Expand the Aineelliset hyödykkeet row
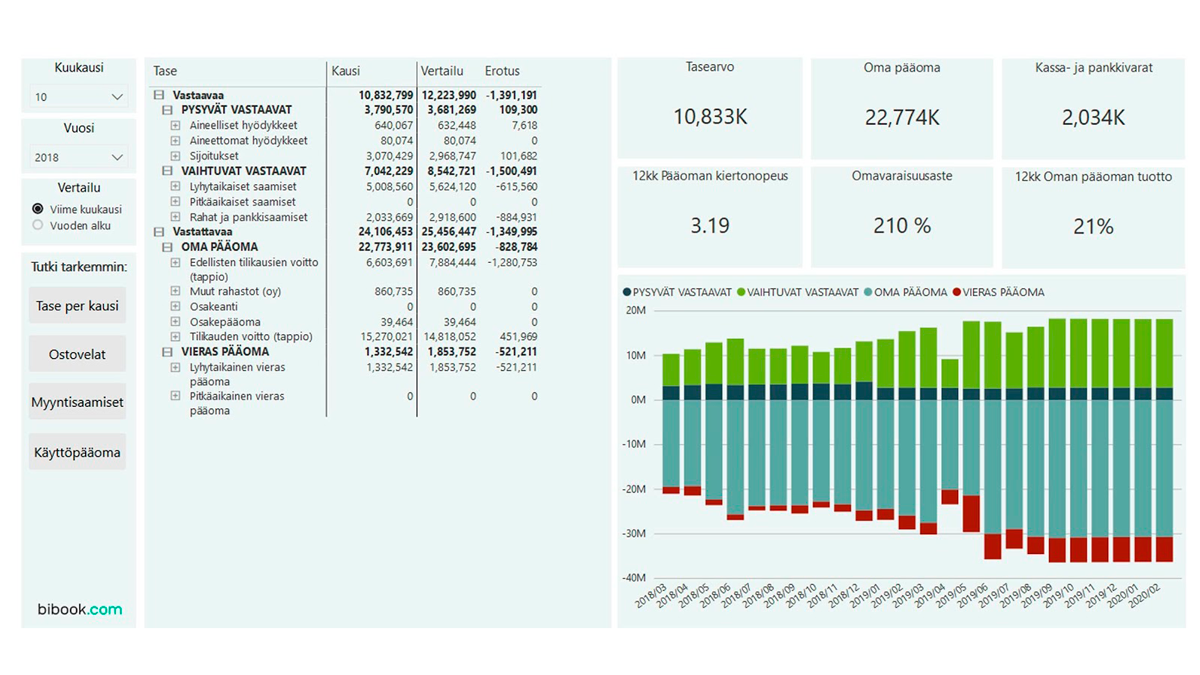Screen dimensions: 1200x675 tap(175, 126)
